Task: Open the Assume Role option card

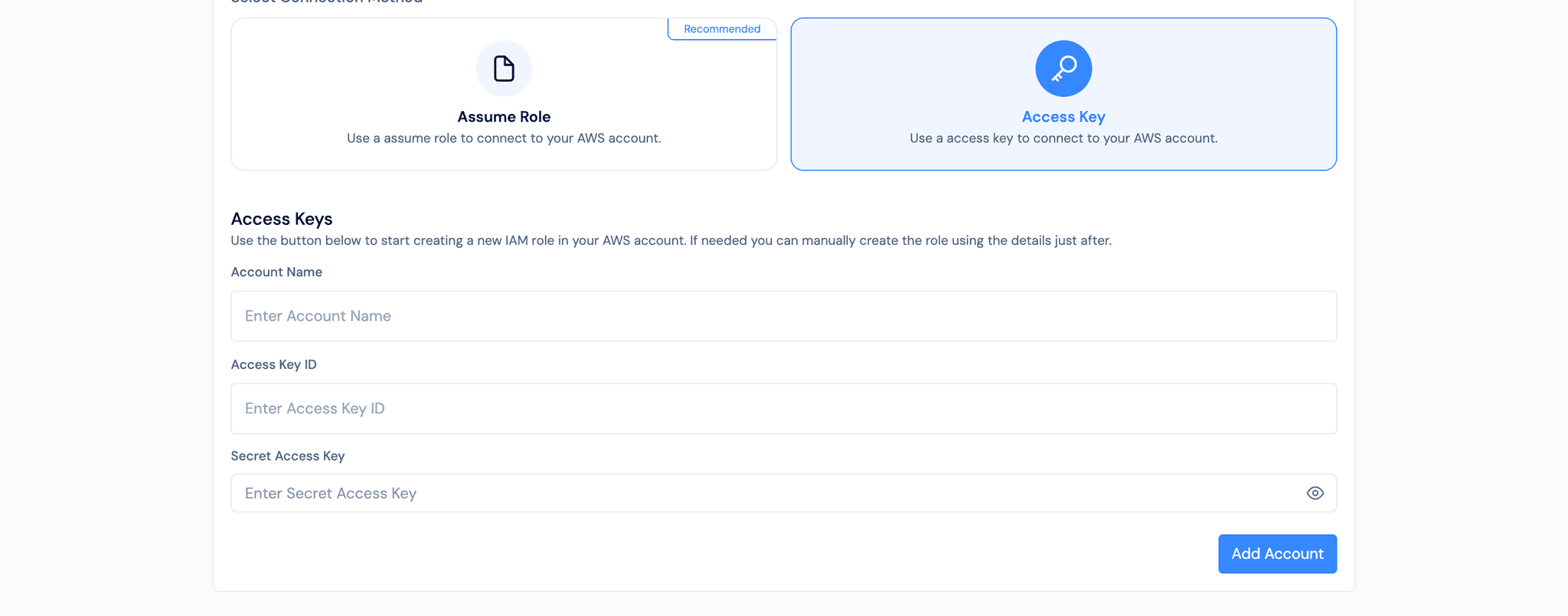Action: tap(504, 94)
